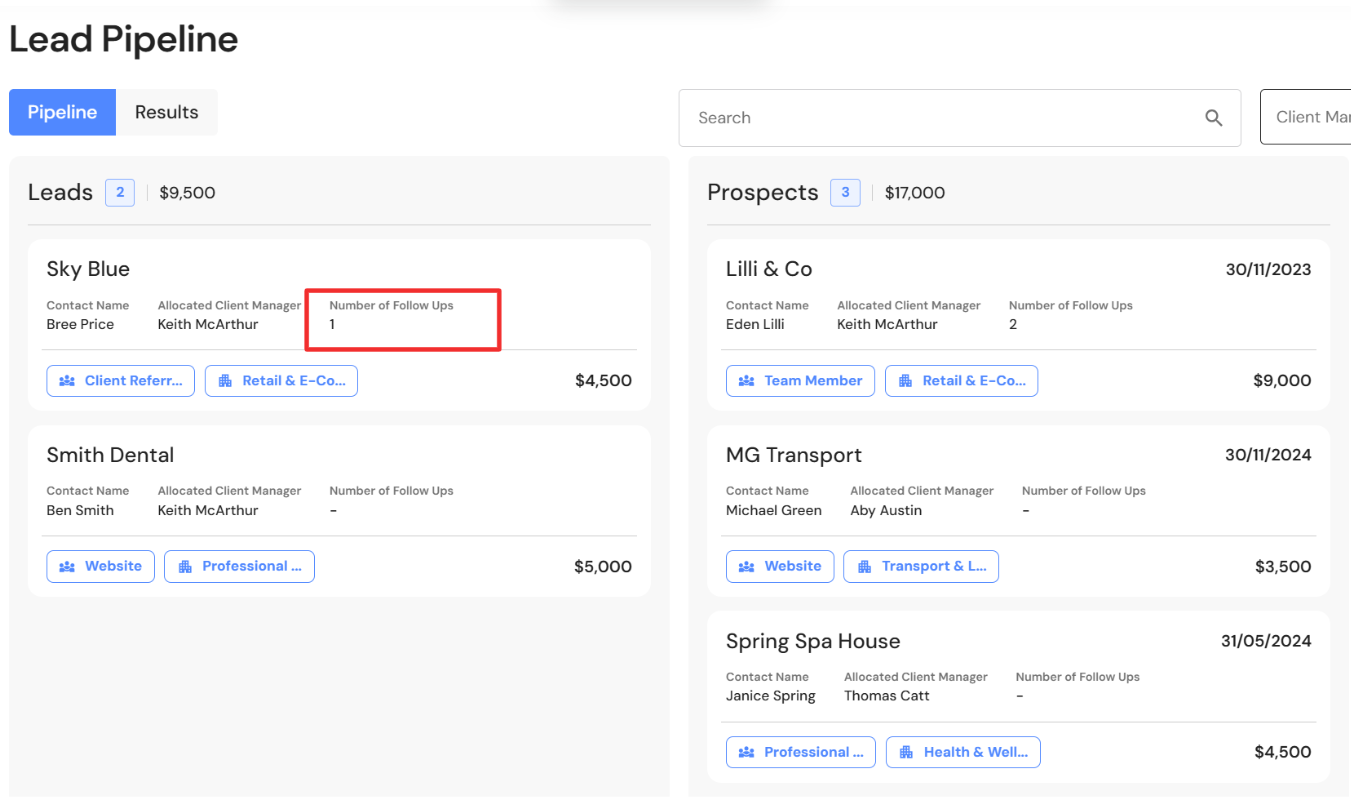1351x807 pixels.
Task: Click building icon on Transport tag
Action: tap(864, 567)
